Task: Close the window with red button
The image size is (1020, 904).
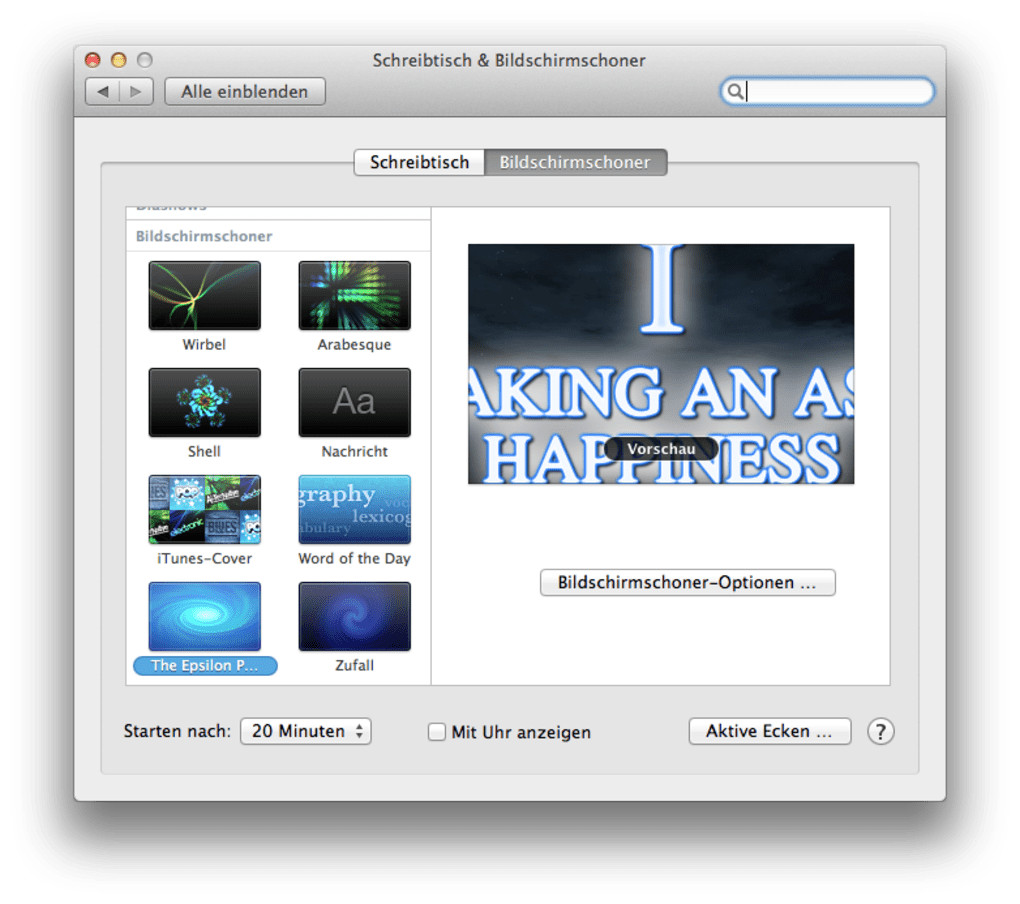Action: (92, 60)
